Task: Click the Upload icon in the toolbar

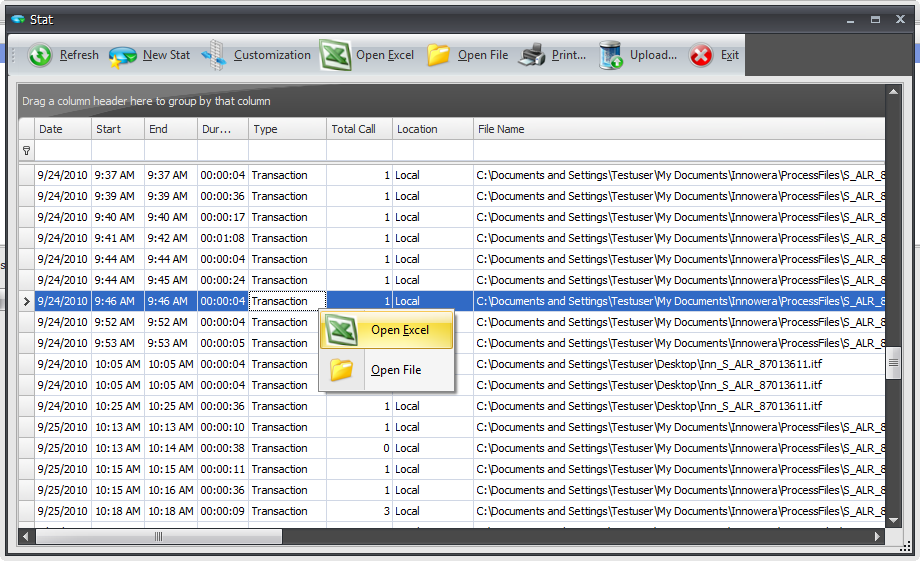Action: coord(611,56)
